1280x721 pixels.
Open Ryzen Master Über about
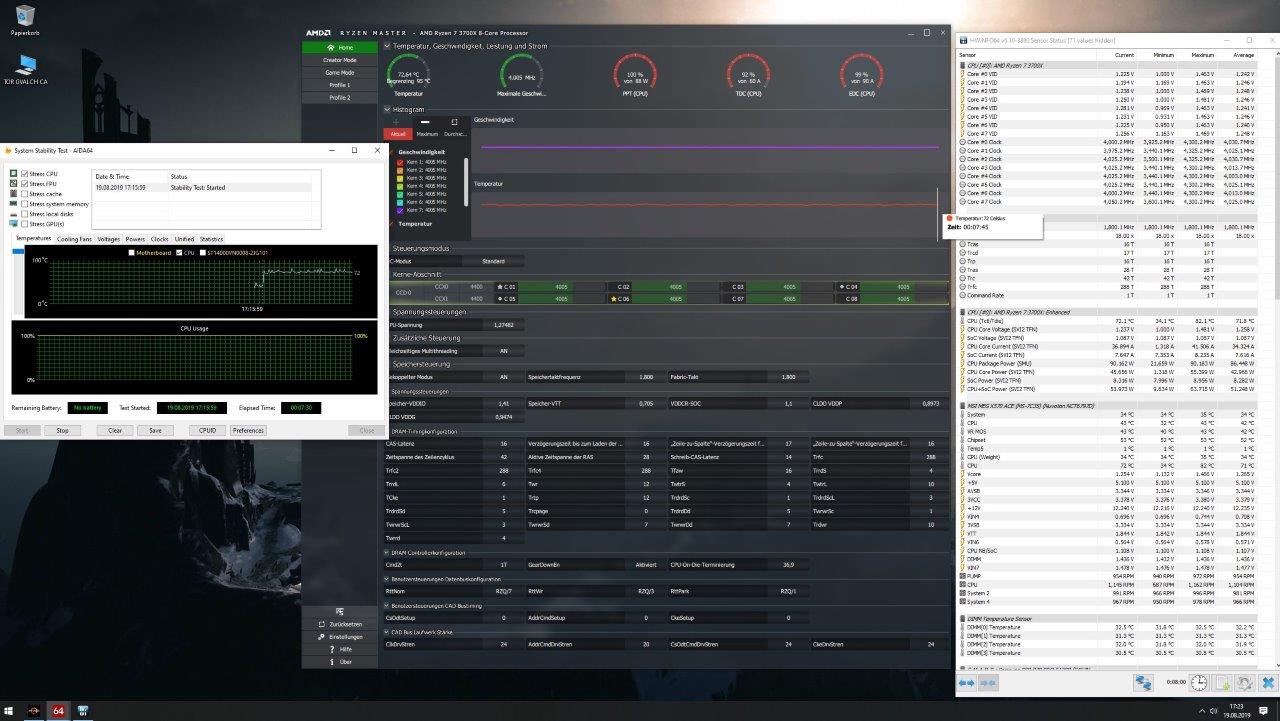340,661
